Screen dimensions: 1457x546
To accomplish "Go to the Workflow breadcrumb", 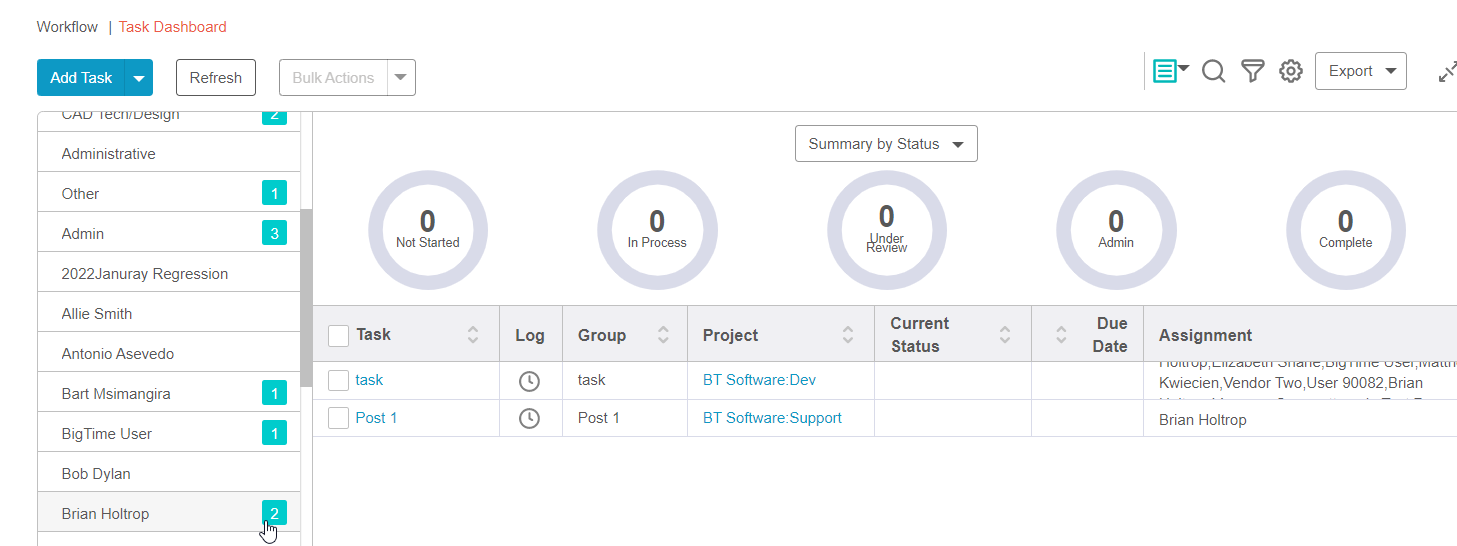I will coord(67,27).
